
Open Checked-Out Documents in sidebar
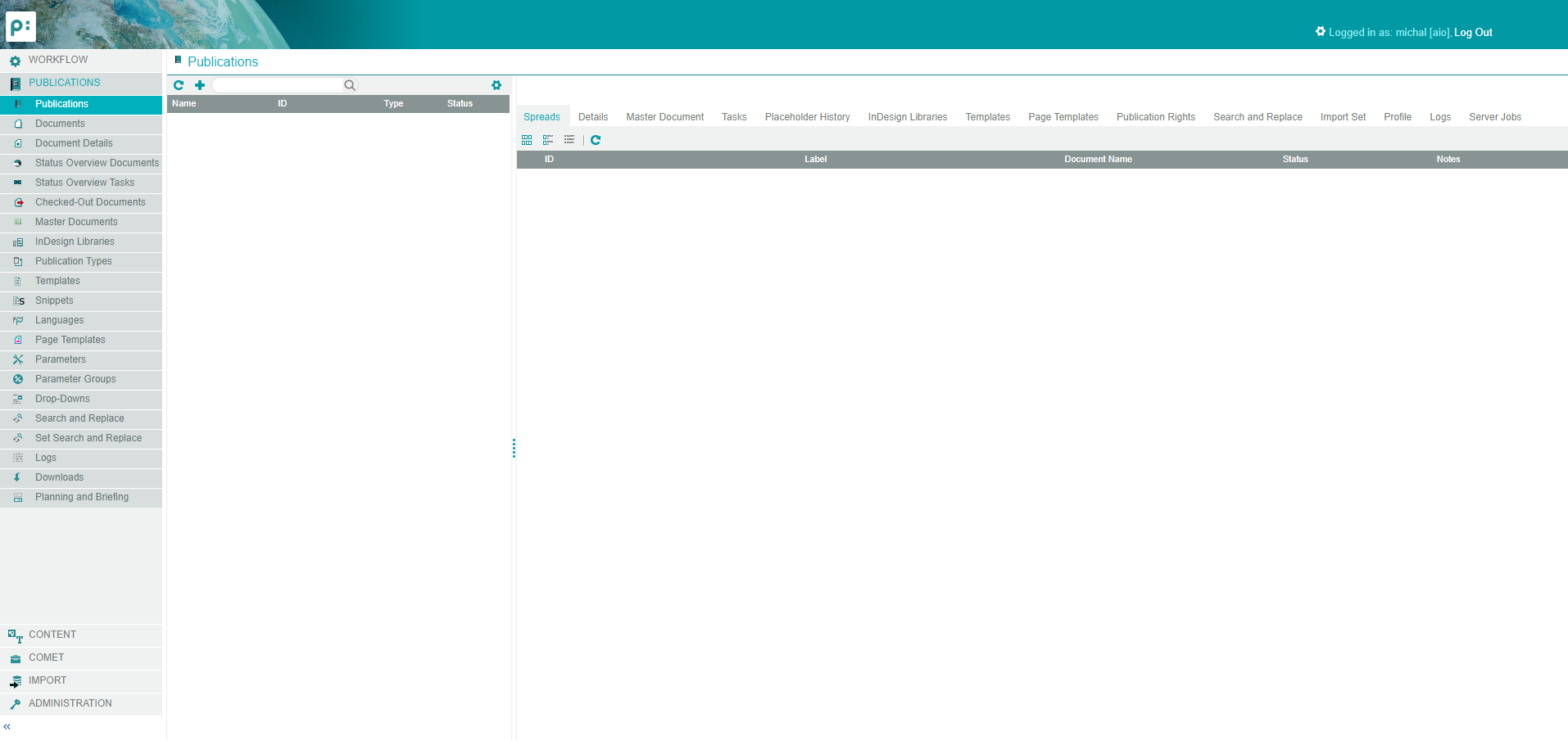[x=90, y=202]
